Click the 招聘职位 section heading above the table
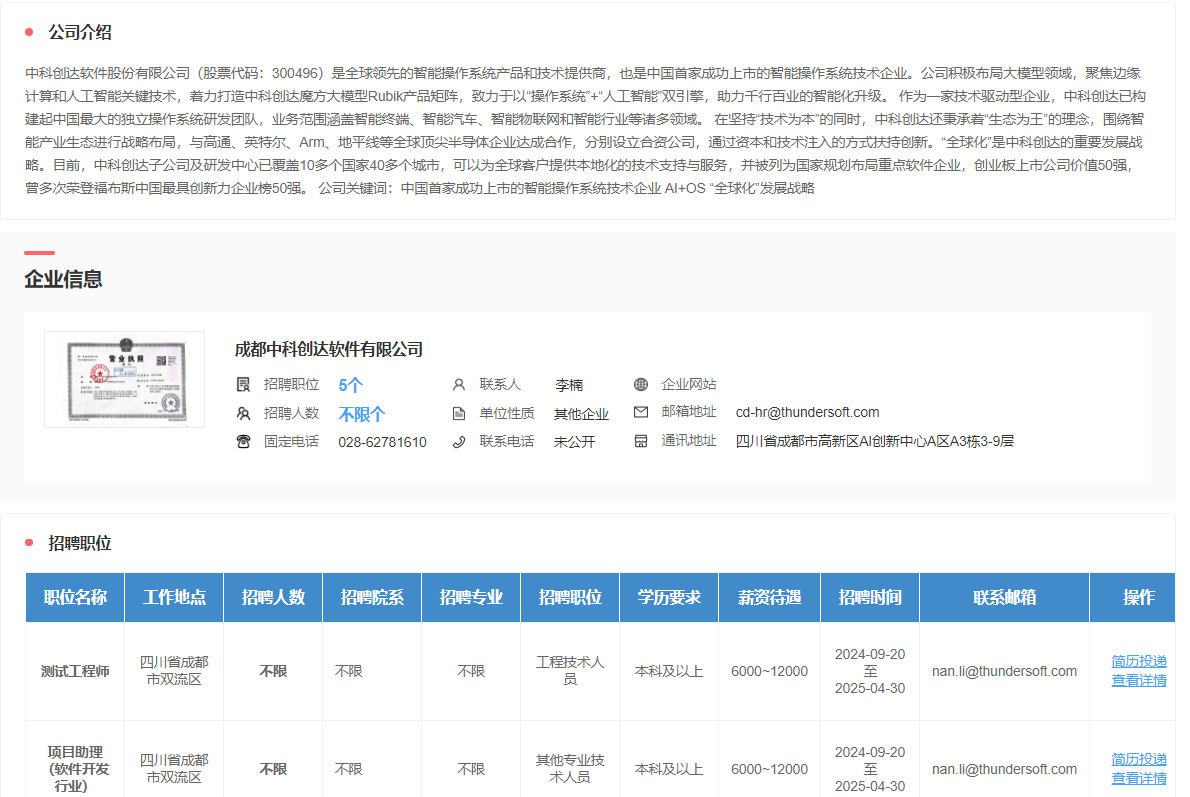The width and height of the screenshot is (1190, 797). click(x=80, y=543)
